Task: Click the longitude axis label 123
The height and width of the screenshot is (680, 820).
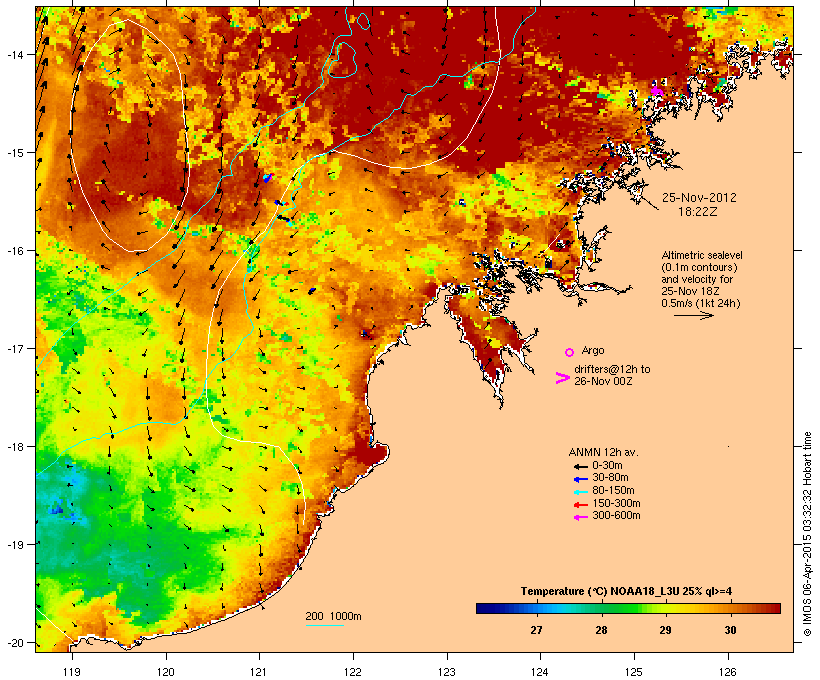Action: (x=447, y=672)
